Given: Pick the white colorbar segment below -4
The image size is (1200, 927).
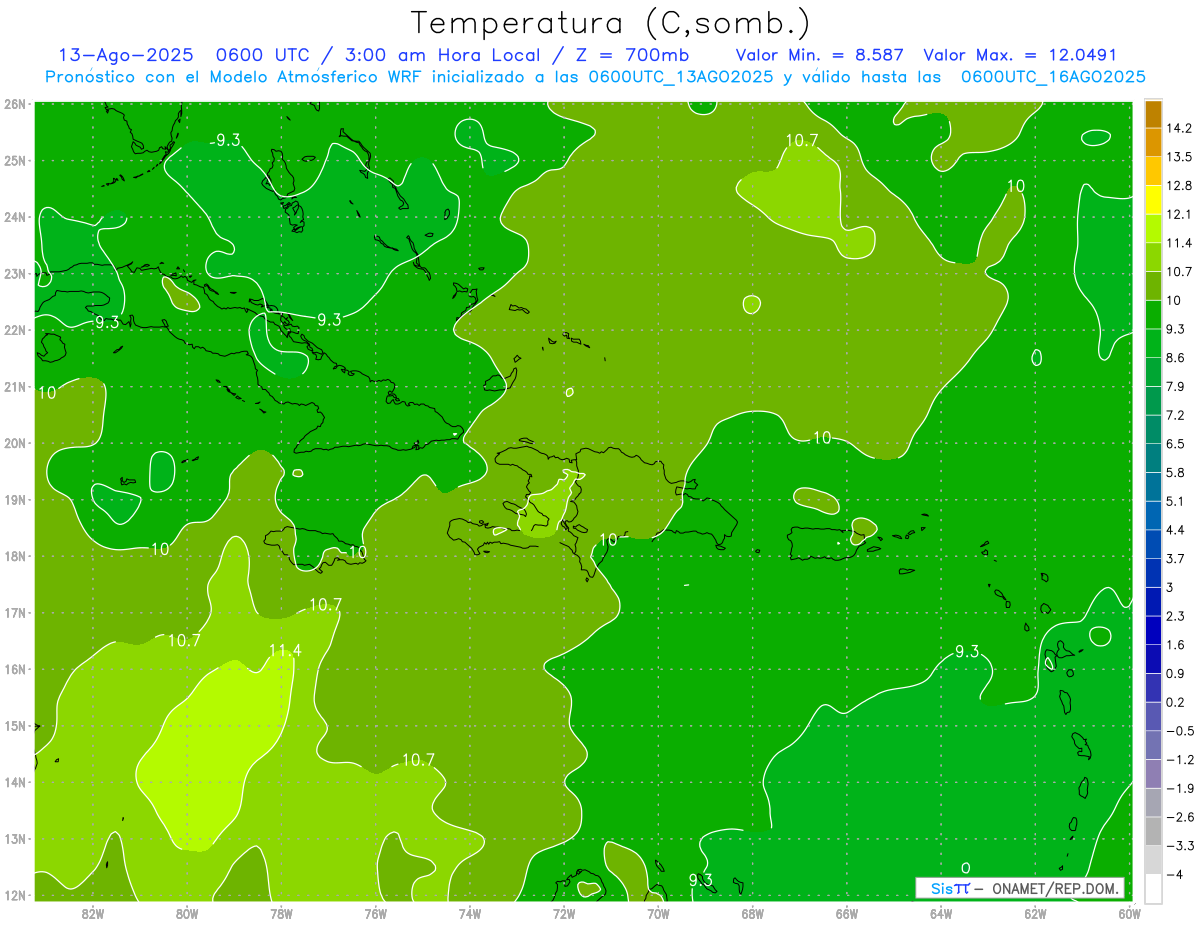Looking at the screenshot, I should point(1153,888).
